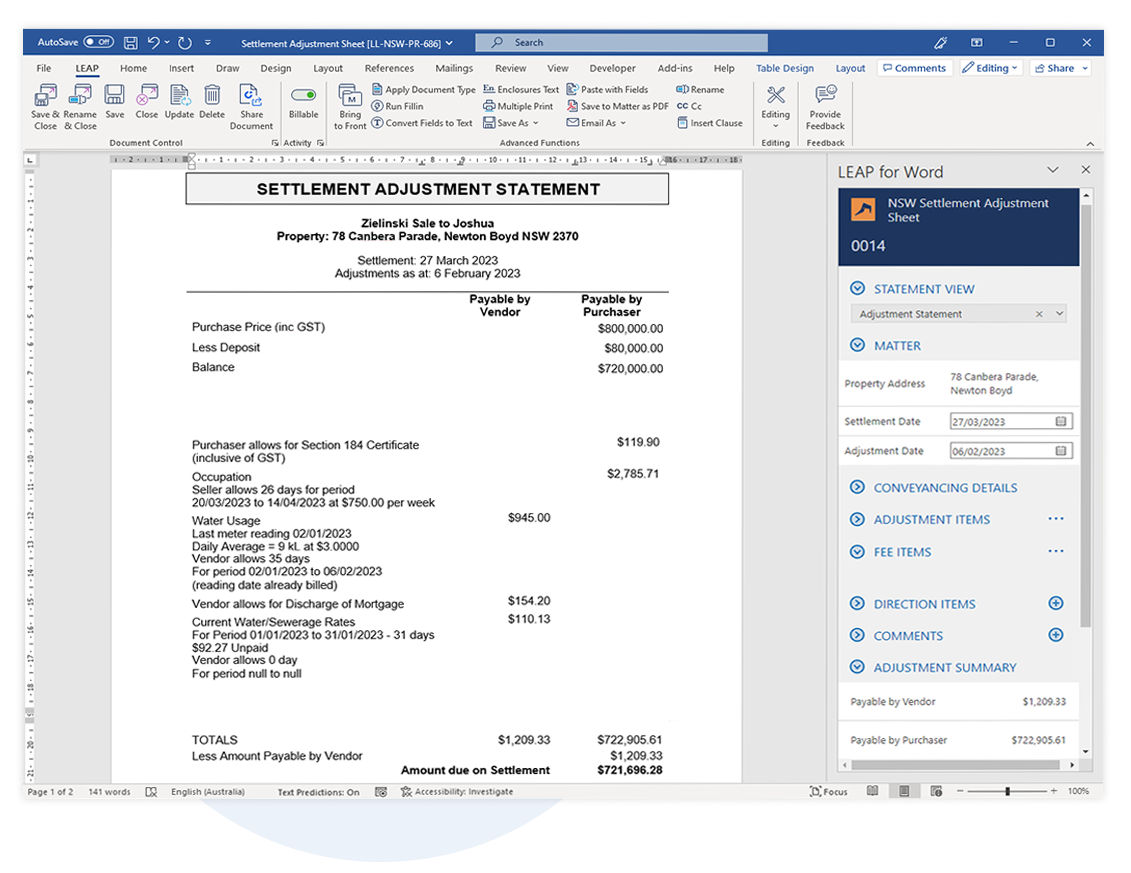
Task: Open the Editing mode dropdown button
Action: coord(990,68)
